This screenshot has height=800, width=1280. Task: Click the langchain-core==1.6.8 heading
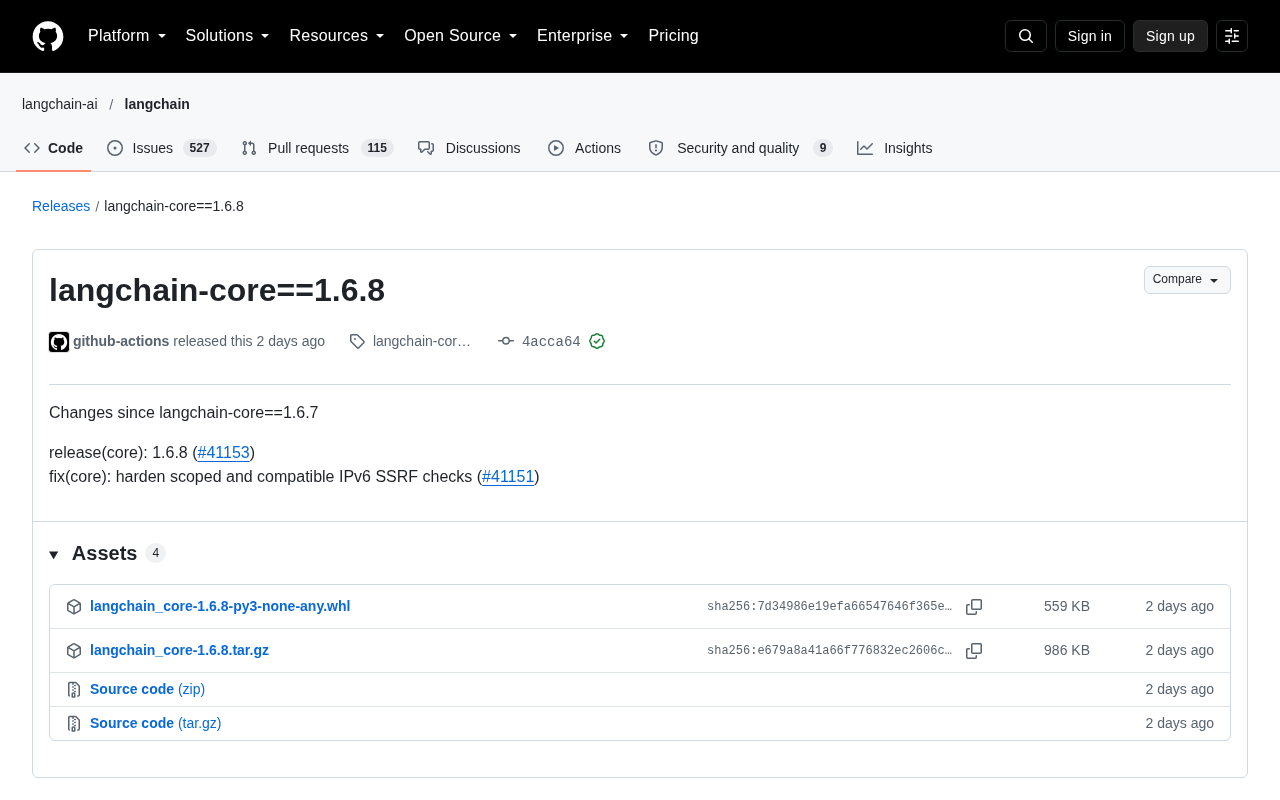click(x=217, y=290)
